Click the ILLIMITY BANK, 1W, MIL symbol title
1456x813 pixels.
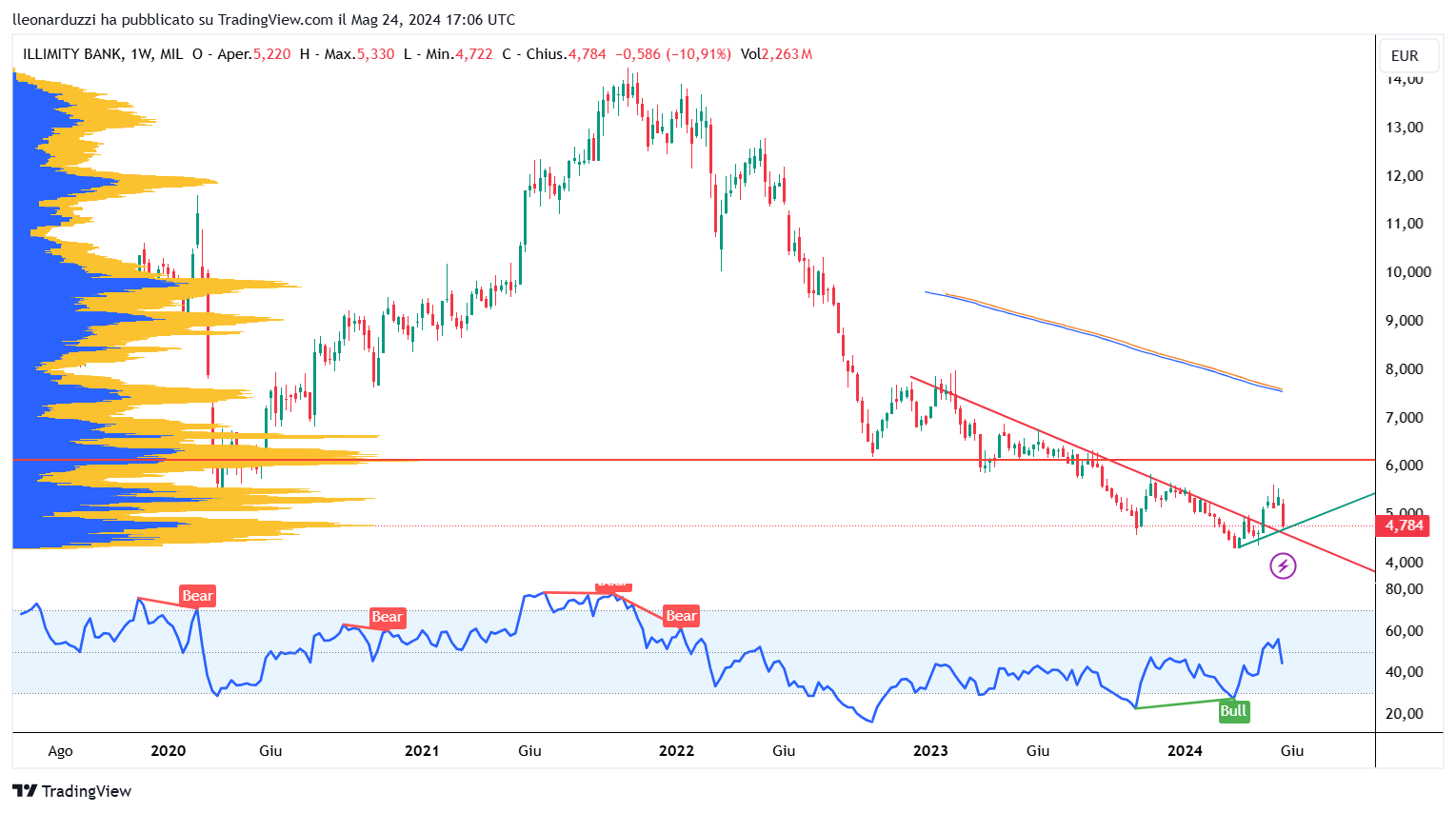(x=103, y=54)
